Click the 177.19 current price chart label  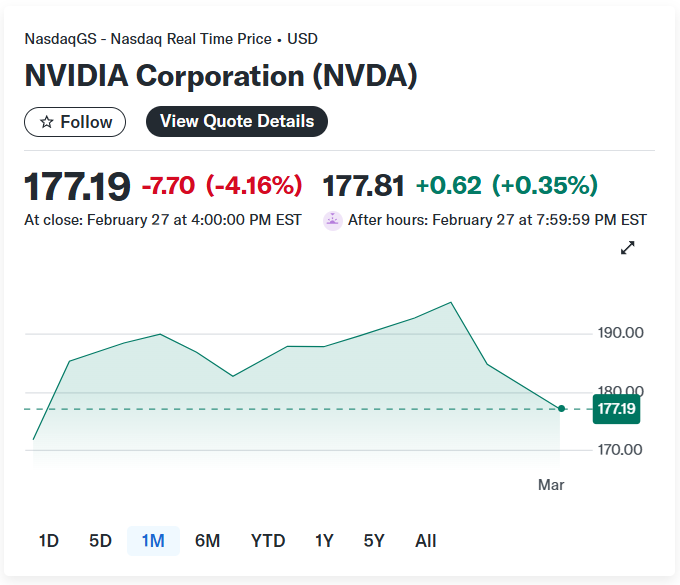point(615,409)
